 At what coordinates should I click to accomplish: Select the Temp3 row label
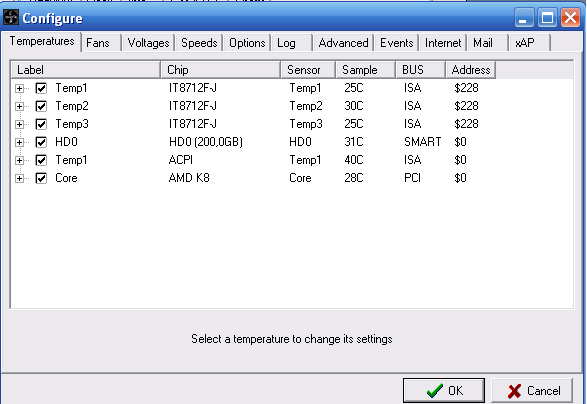[x=72, y=124]
